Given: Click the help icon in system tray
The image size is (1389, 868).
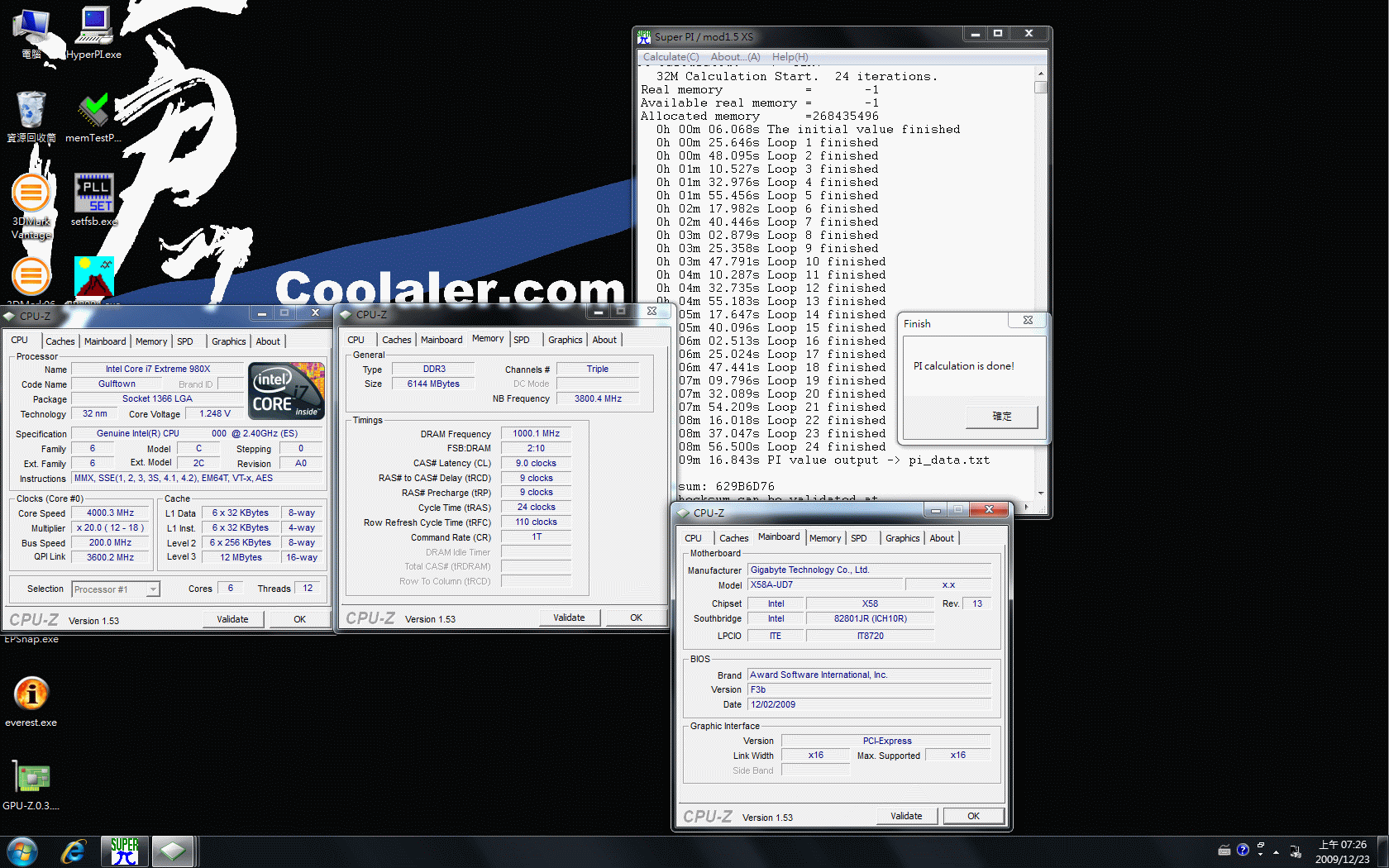Looking at the screenshot, I should point(1243,850).
